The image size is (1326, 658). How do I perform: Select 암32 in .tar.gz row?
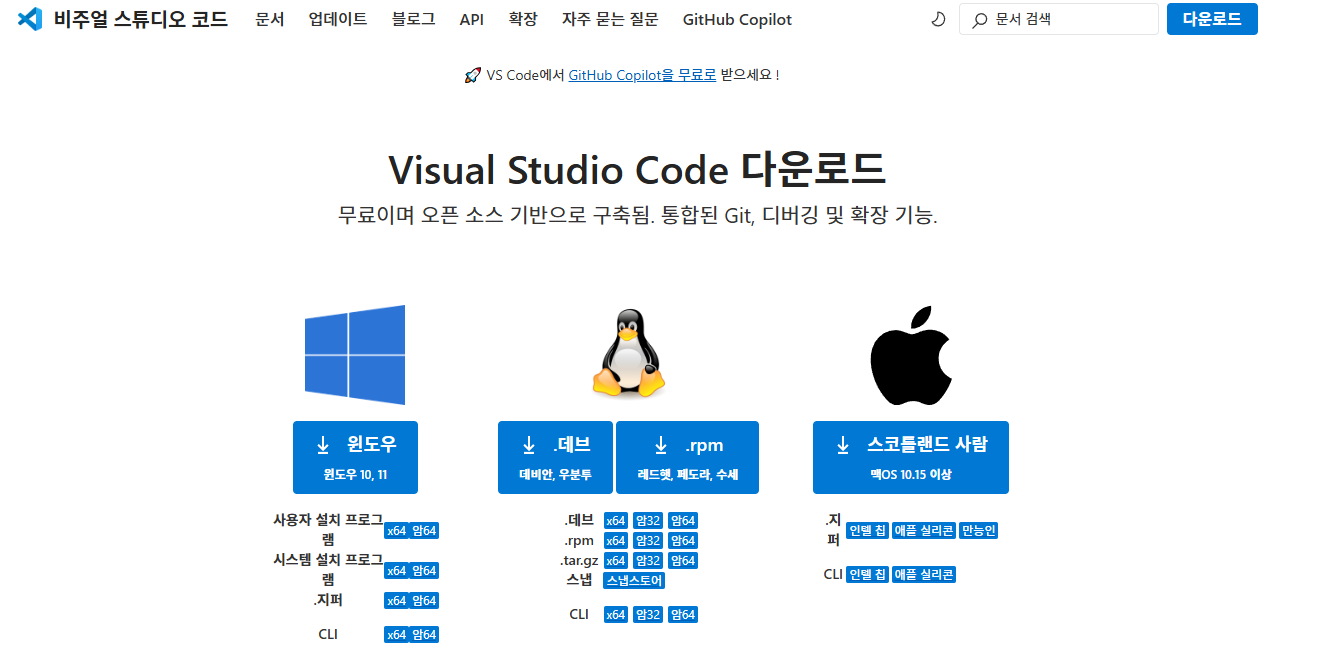click(x=648, y=560)
